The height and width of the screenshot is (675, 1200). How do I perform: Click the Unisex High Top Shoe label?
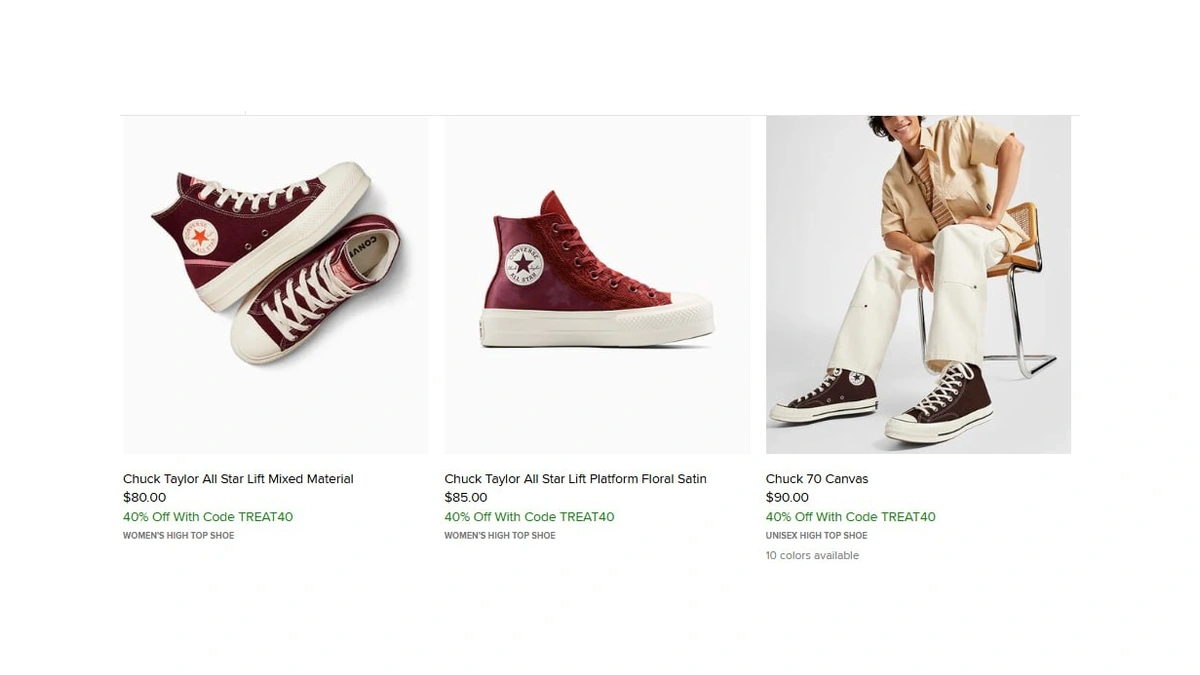tap(816, 536)
